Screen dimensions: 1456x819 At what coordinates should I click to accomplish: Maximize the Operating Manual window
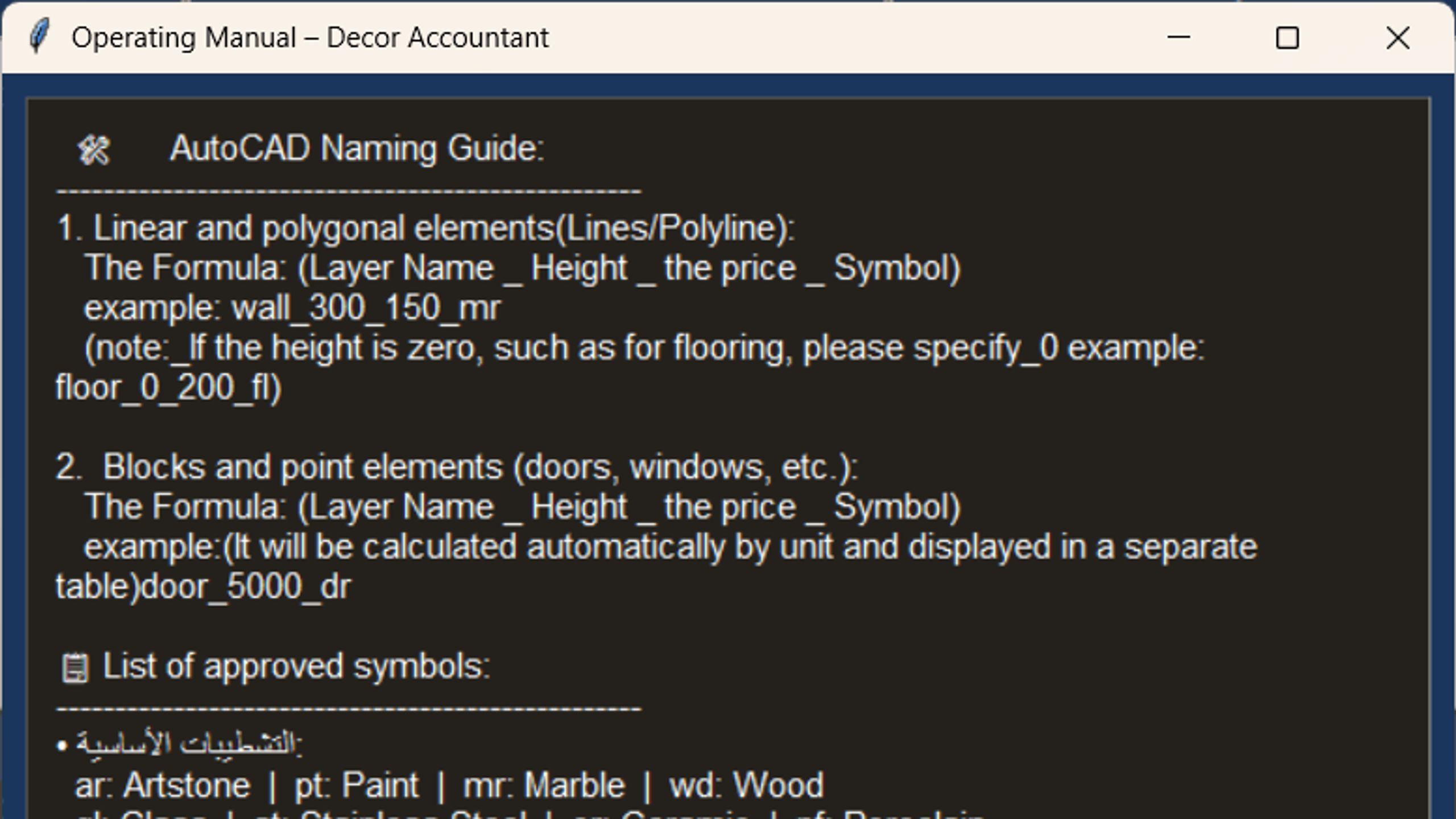[1288, 38]
